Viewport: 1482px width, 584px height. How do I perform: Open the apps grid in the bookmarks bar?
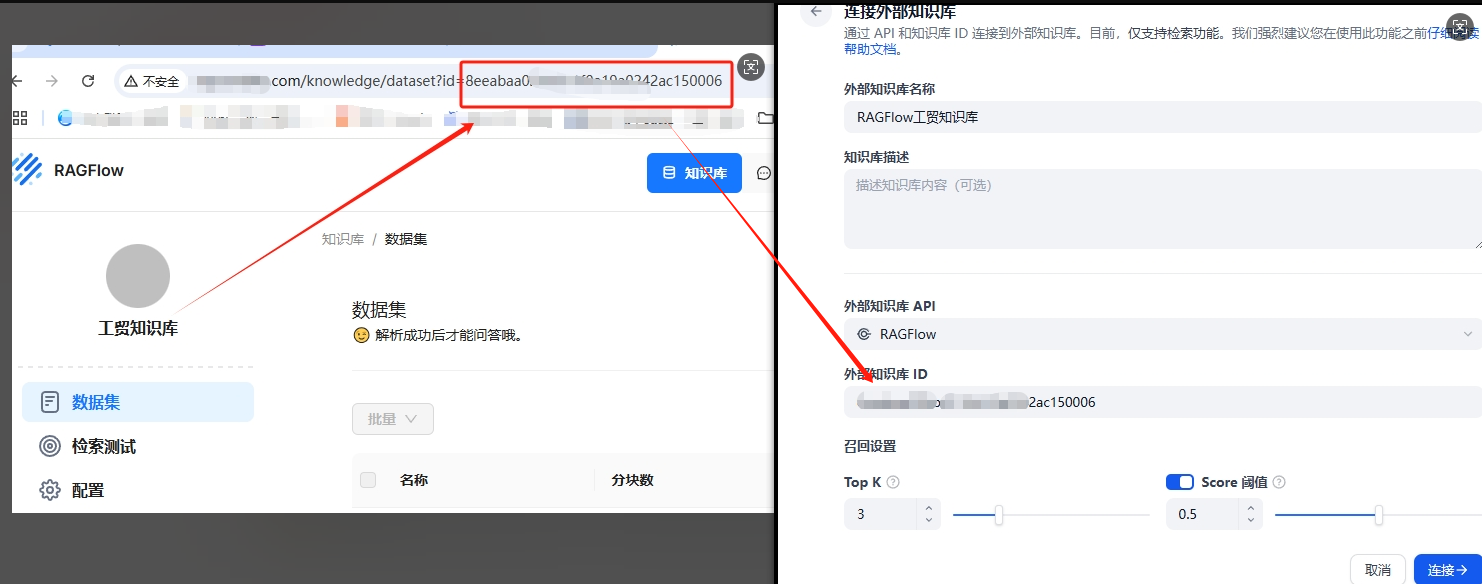tap(20, 118)
